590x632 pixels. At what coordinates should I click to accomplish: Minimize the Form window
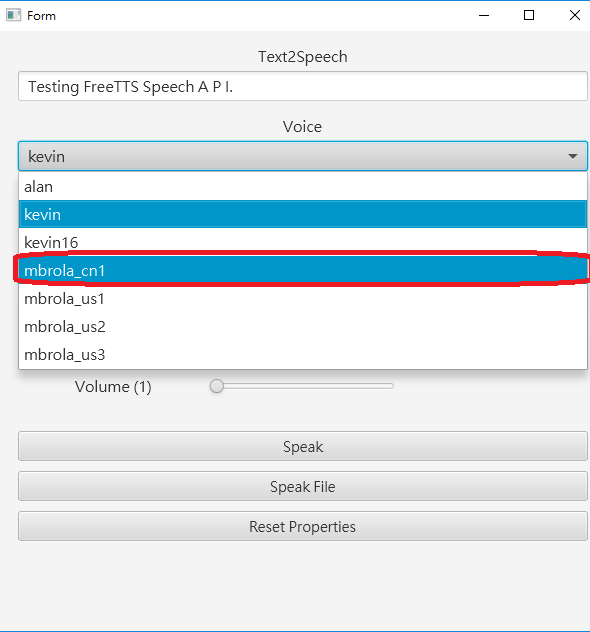(x=484, y=15)
